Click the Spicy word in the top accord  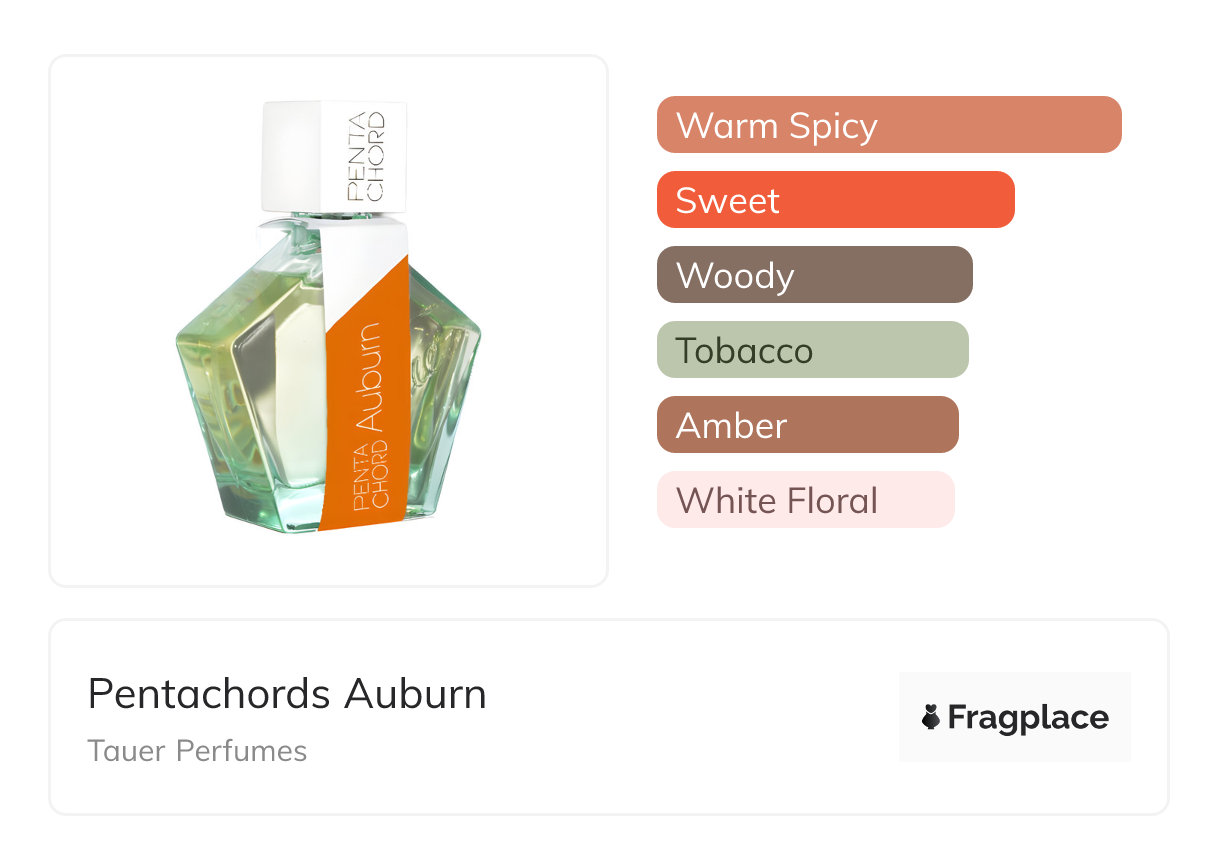point(832,126)
